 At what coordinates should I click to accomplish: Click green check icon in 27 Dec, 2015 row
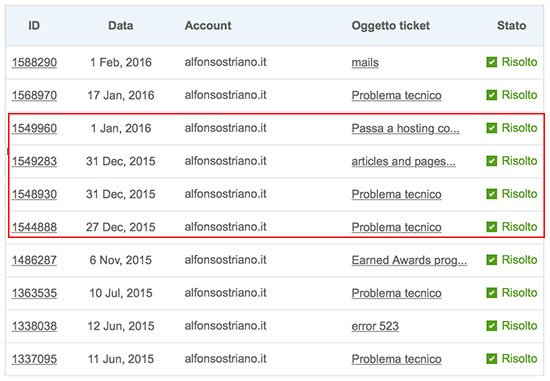click(491, 227)
